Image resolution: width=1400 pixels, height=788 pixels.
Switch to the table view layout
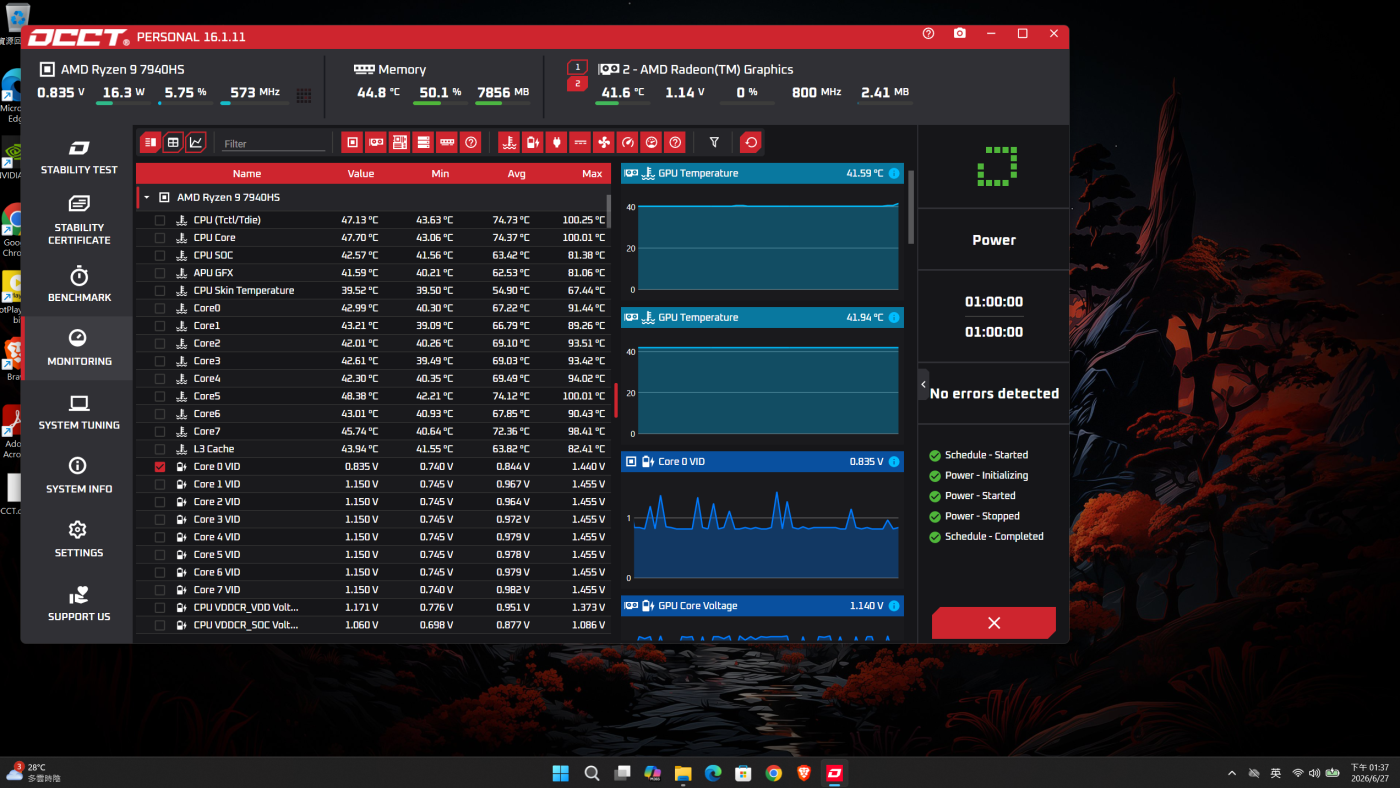(173, 143)
